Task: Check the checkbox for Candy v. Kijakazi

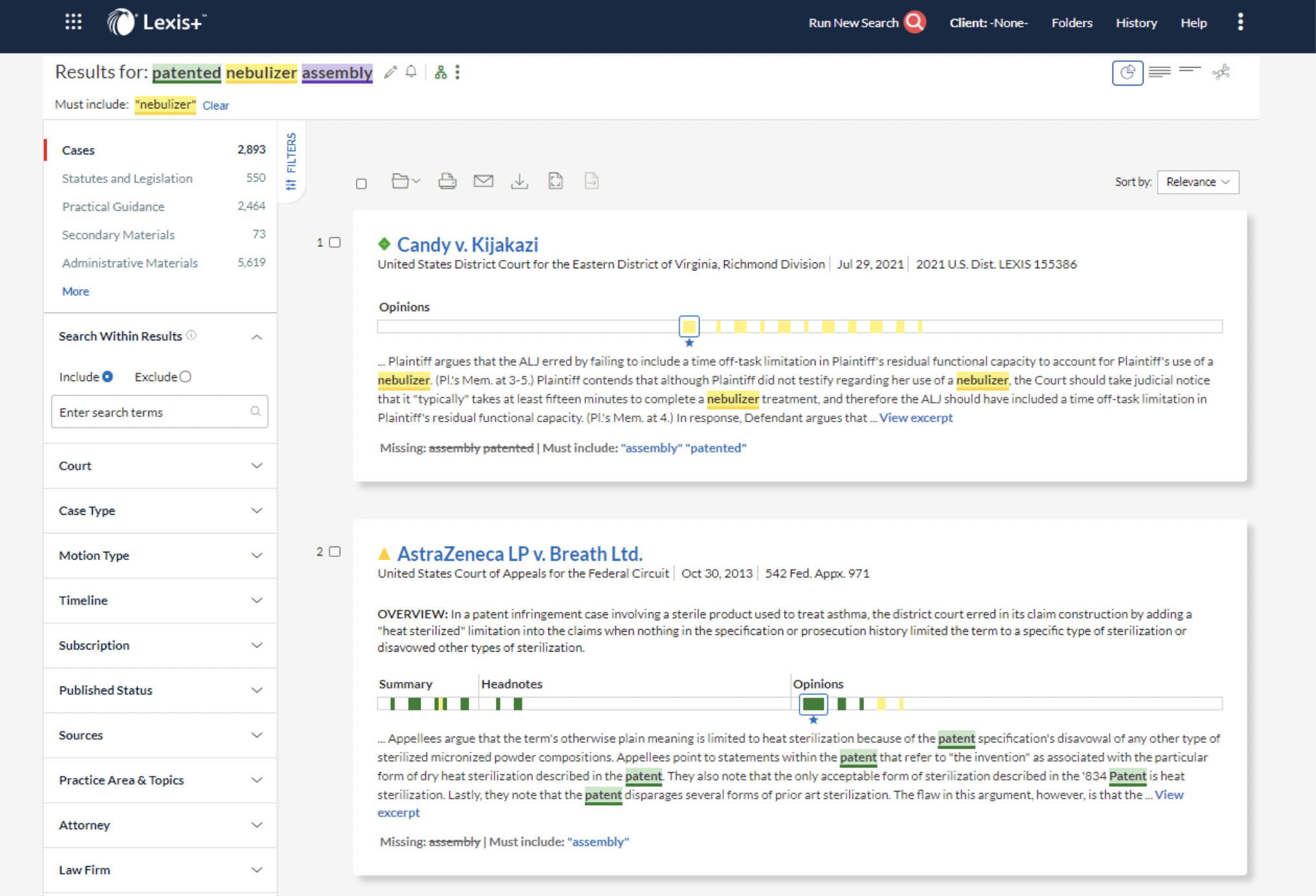Action: click(335, 242)
